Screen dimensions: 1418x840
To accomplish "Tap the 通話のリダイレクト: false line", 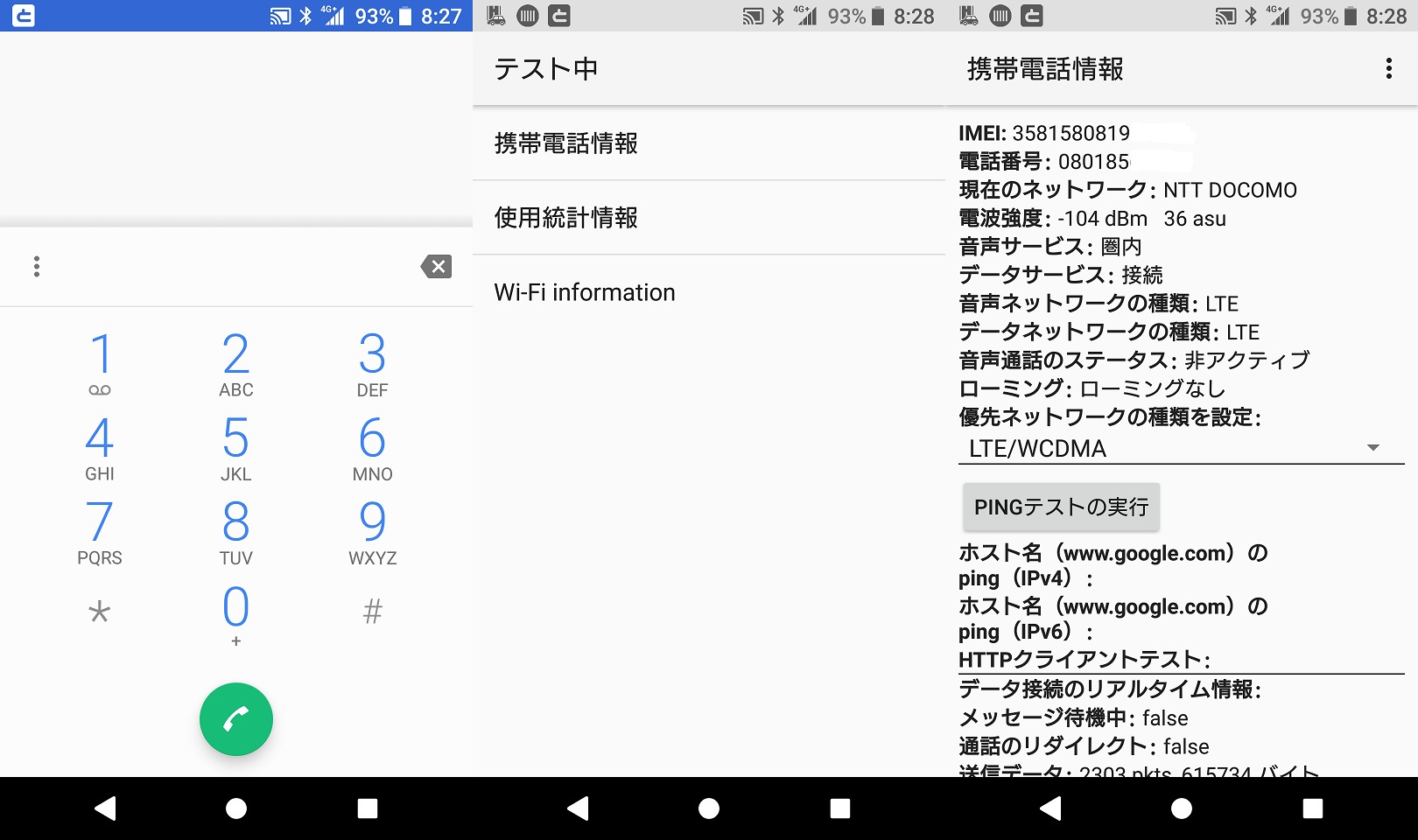I will click(1084, 746).
